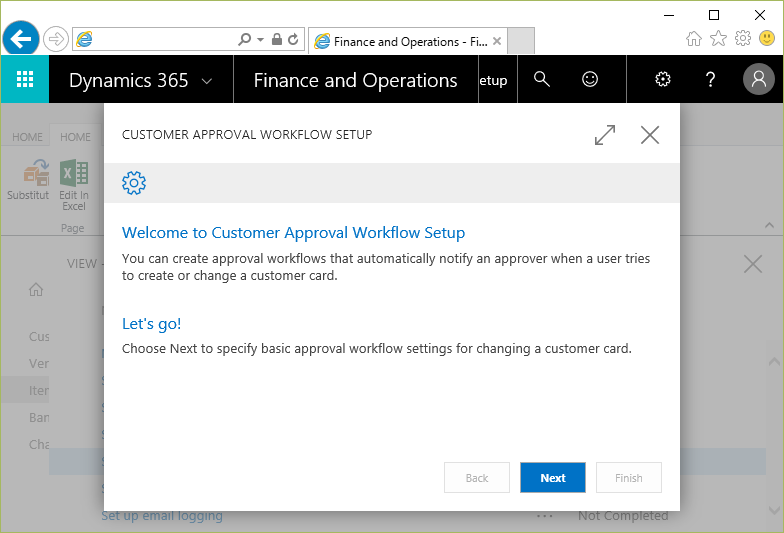Click the address bar search magnifier
The height and width of the screenshot is (533, 784).
pyautogui.click(x=244, y=39)
